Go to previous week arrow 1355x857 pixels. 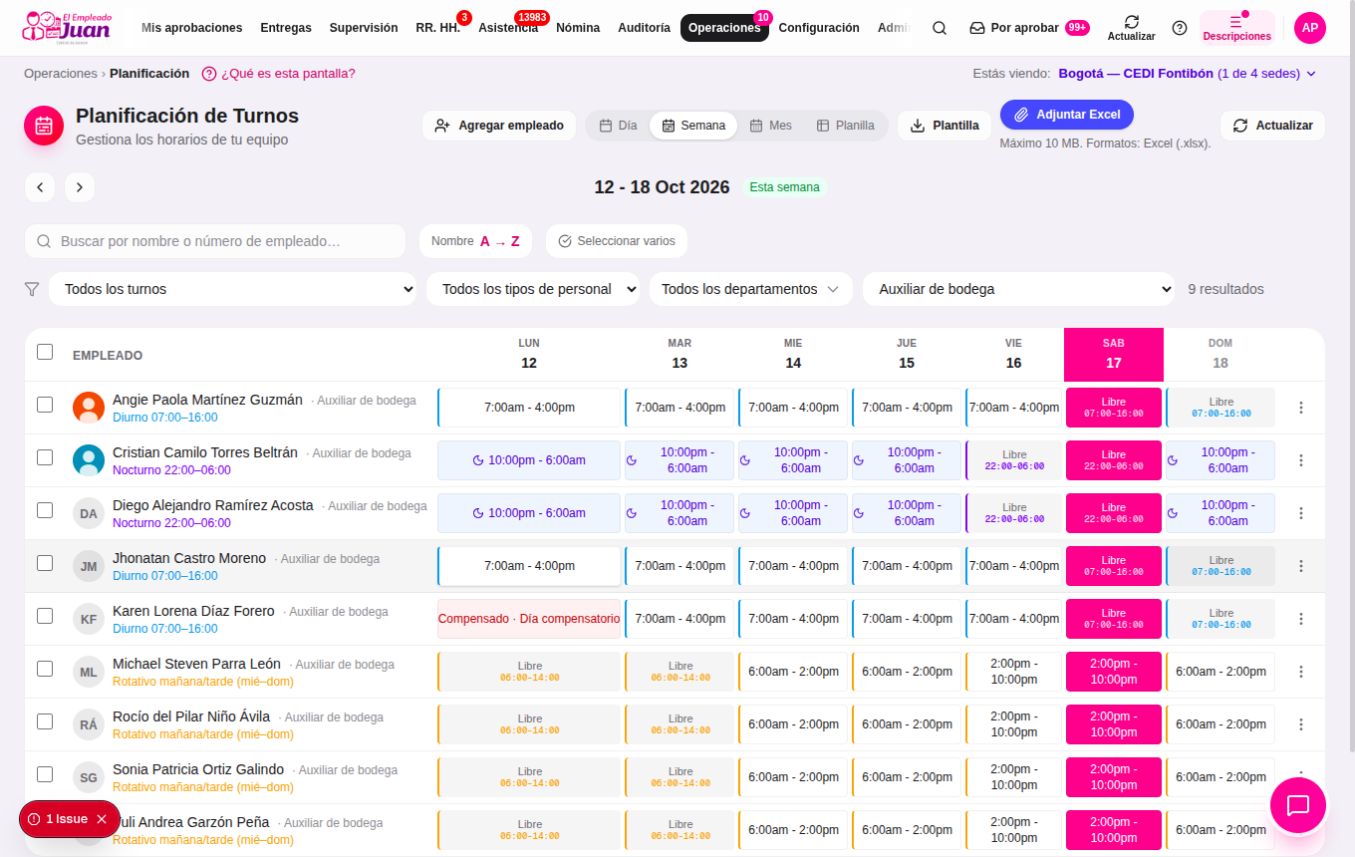tap(40, 187)
